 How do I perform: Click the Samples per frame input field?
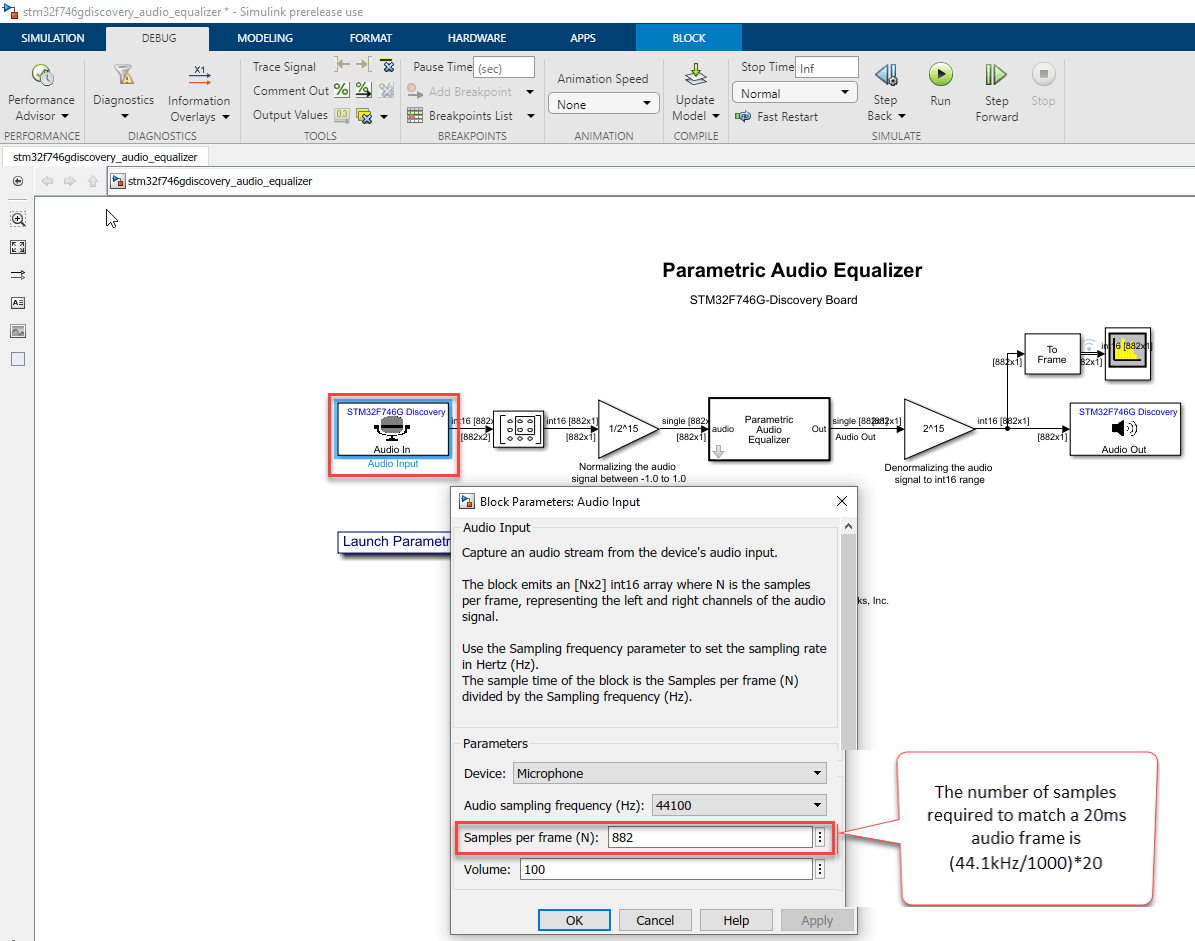[x=709, y=837]
